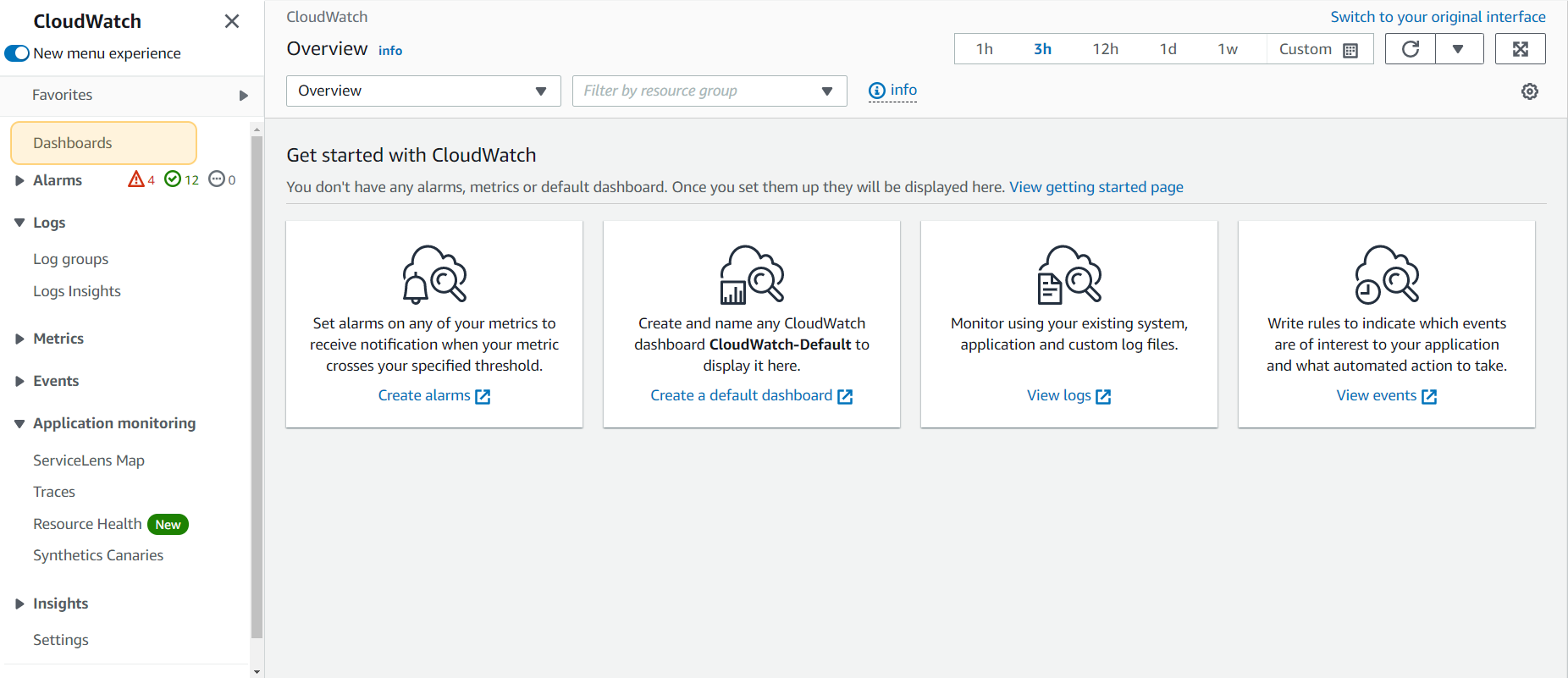Toggle the New menu experience switch
Screen dimensions: 1568x678
pyautogui.click(x=17, y=53)
